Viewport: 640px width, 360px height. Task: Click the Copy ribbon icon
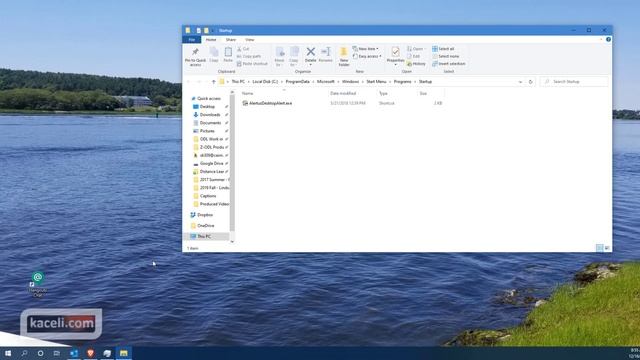[x=213, y=55]
